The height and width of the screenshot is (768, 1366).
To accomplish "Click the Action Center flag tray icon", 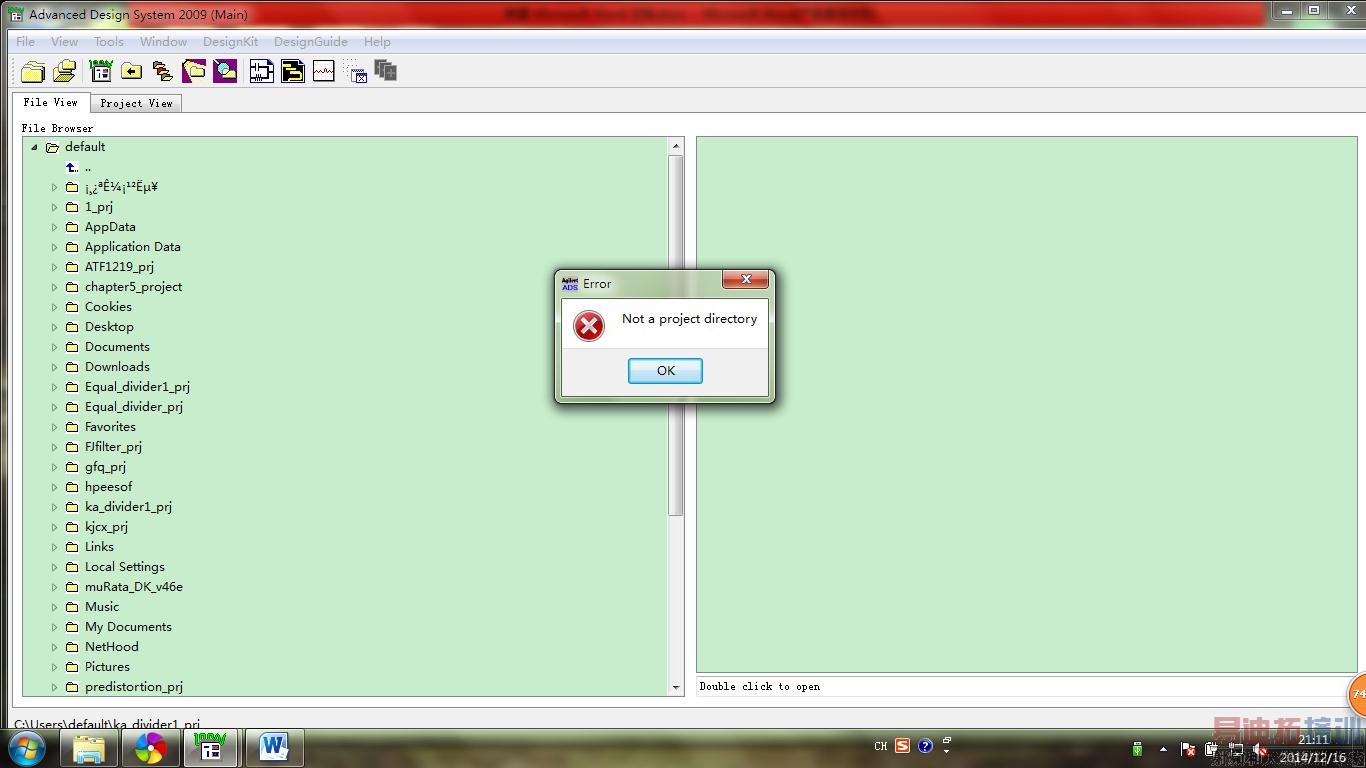I will [x=1188, y=749].
